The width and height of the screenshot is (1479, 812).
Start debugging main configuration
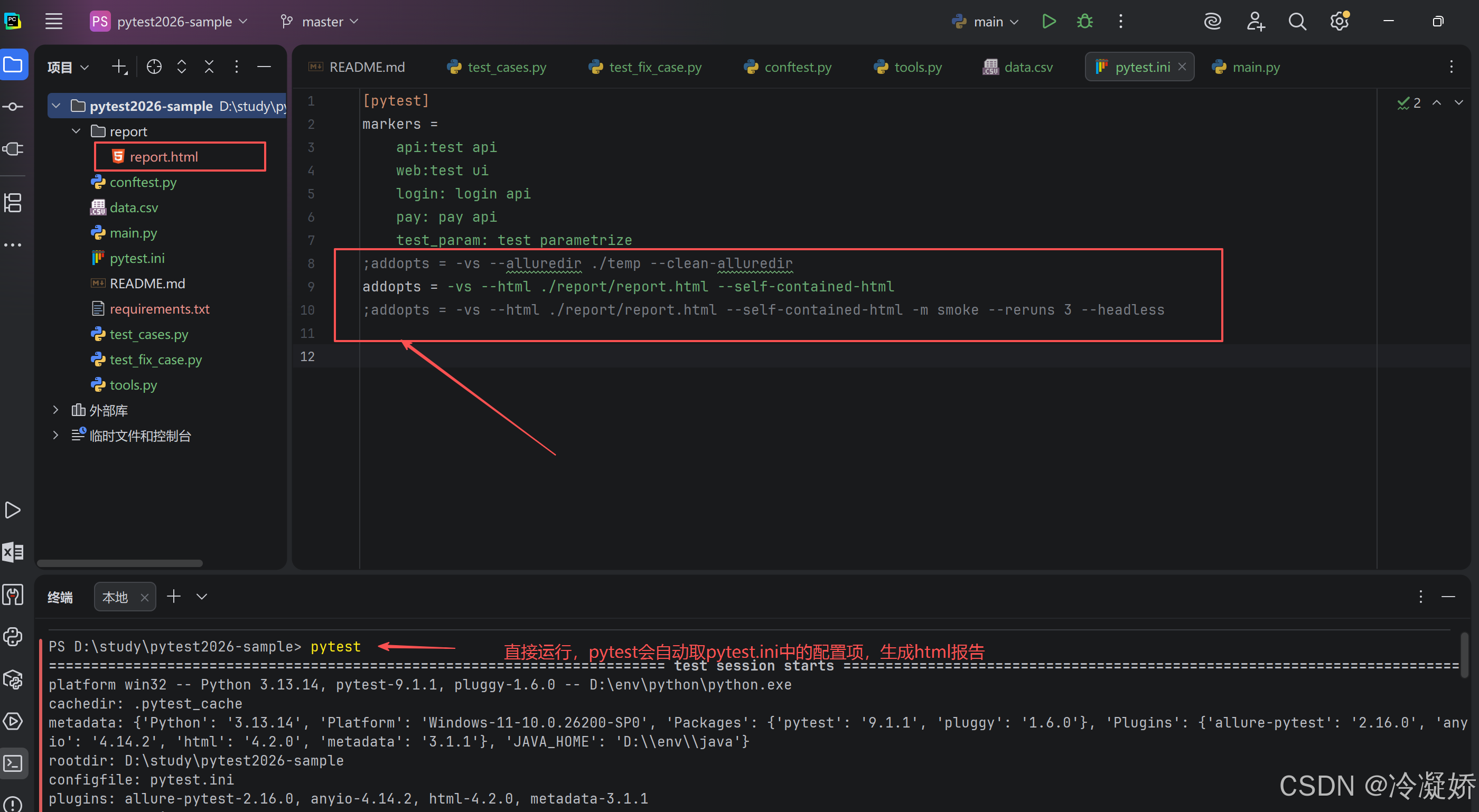tap(1084, 22)
